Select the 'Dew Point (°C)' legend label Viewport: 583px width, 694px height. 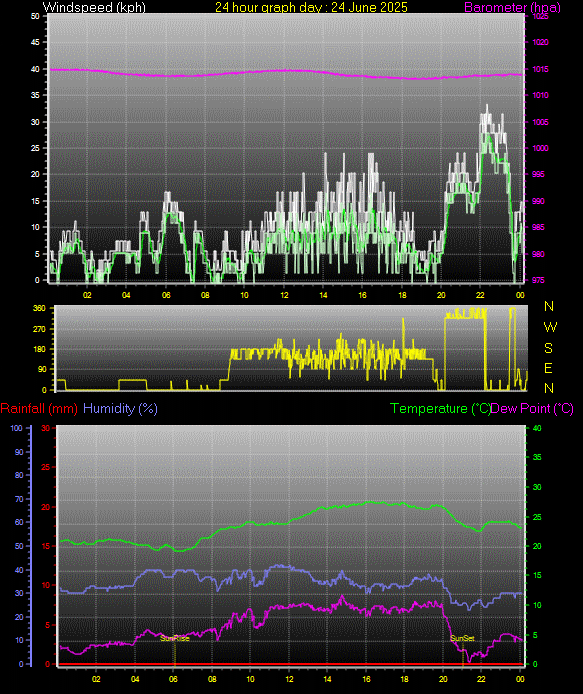pos(532,408)
